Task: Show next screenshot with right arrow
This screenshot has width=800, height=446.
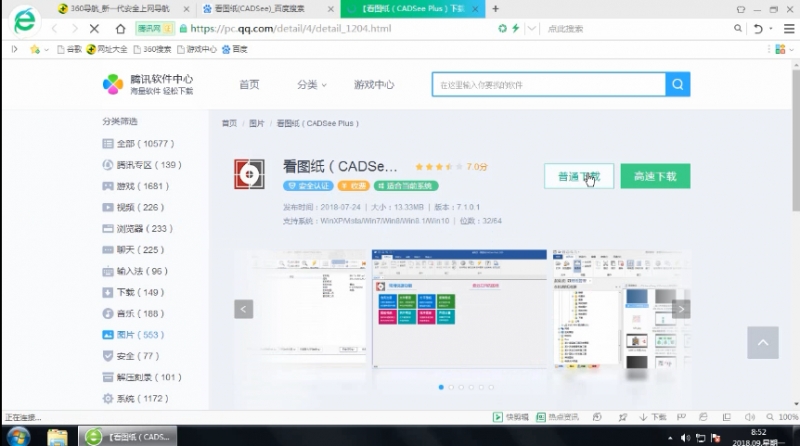Action: 681,309
